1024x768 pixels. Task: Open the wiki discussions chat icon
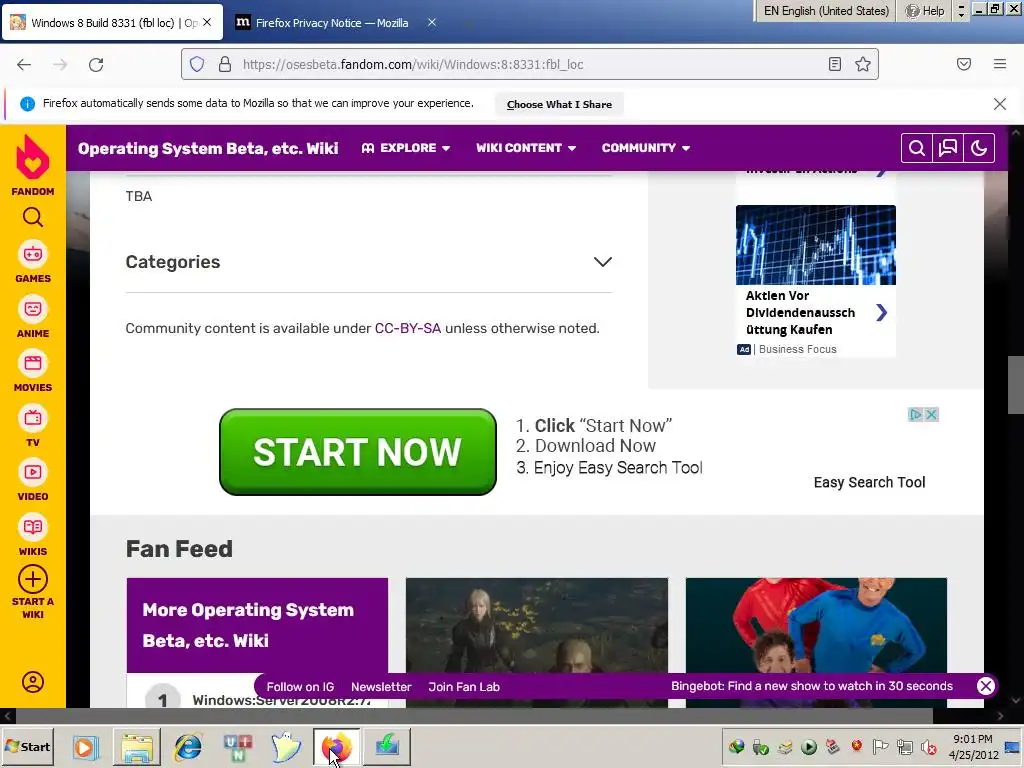coord(948,148)
